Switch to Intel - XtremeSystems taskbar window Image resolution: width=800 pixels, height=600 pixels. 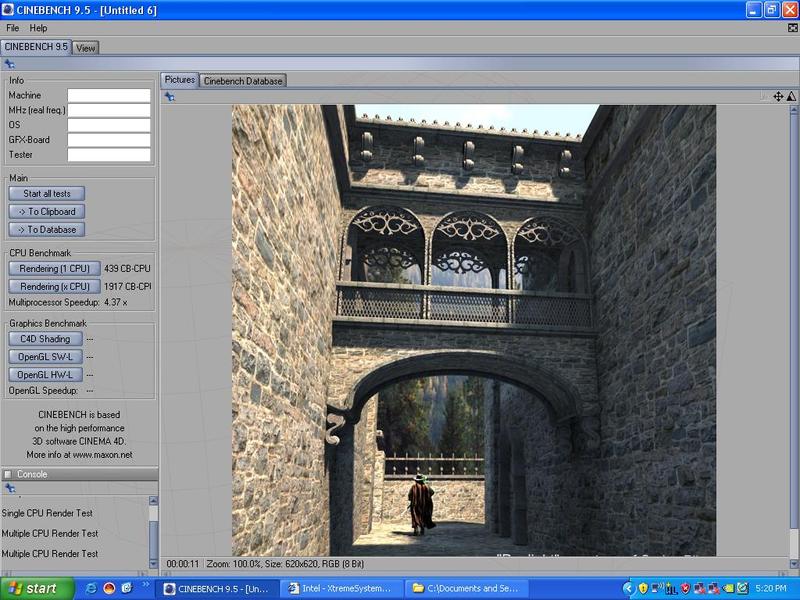click(341, 589)
